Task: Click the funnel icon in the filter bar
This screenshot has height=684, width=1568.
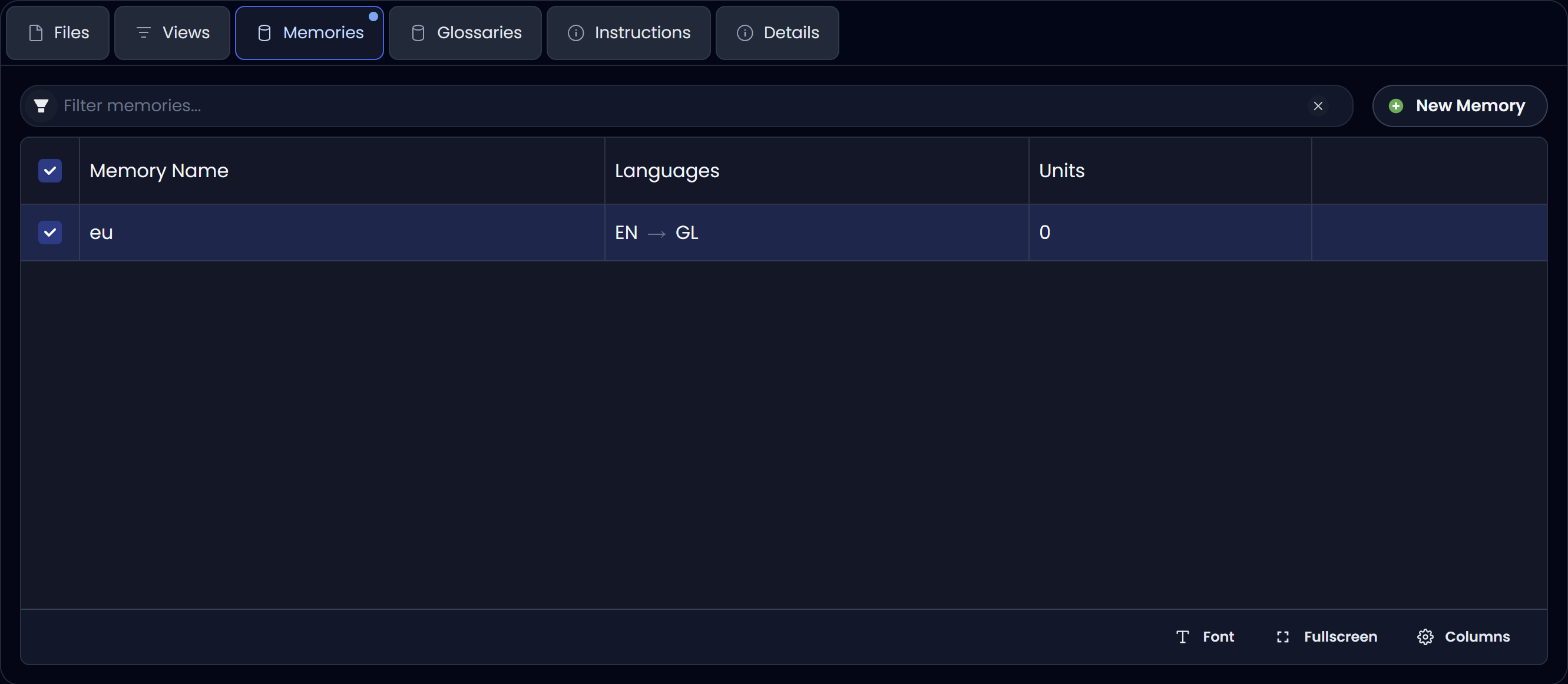Action: (41, 105)
